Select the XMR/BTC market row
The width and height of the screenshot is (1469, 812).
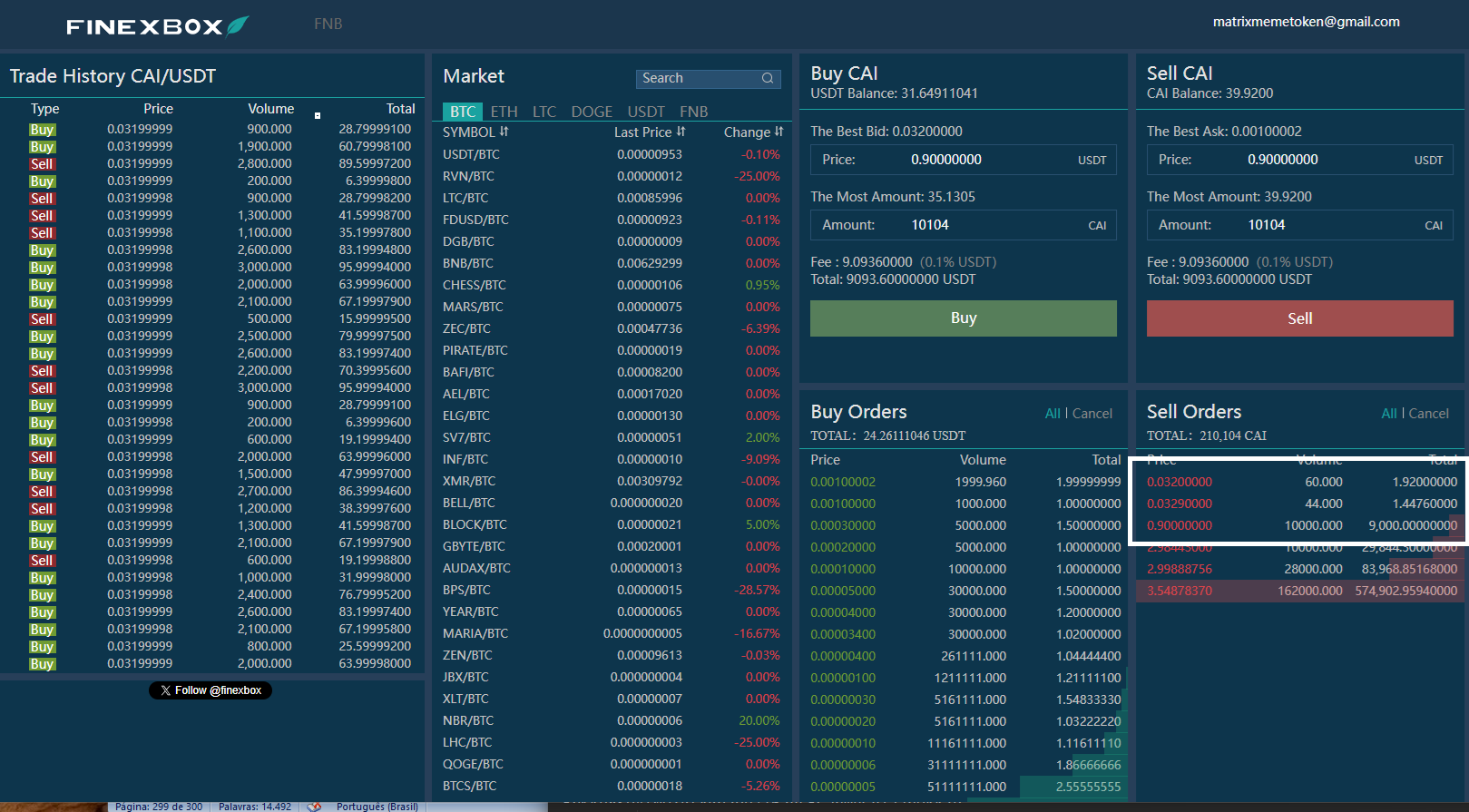(612, 481)
